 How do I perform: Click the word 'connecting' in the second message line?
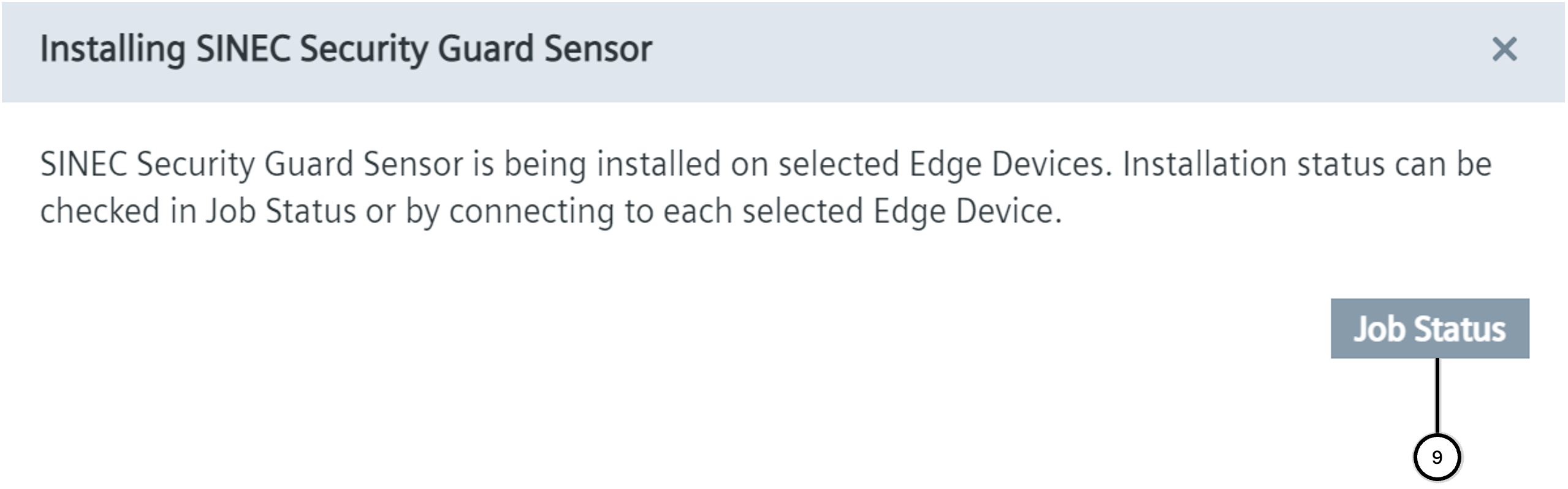click(531, 211)
